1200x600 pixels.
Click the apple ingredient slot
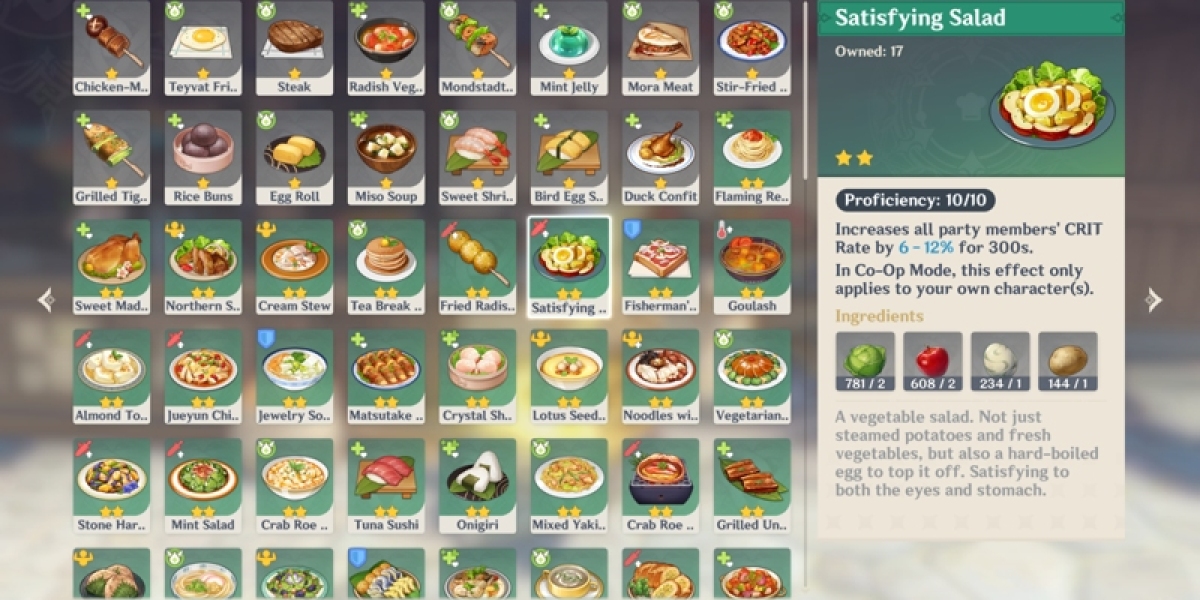(x=933, y=362)
